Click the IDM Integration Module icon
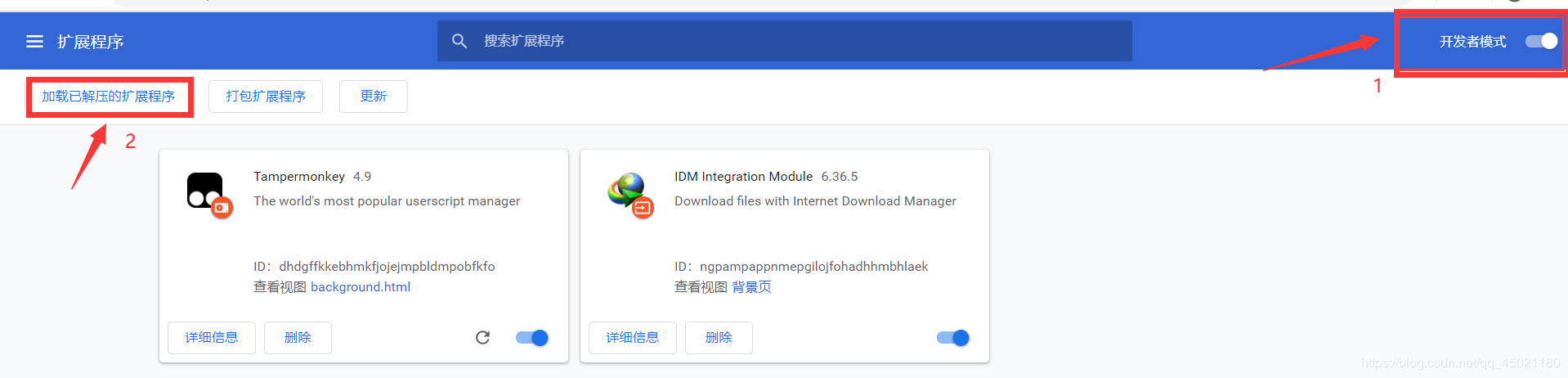Screen dimensions: 1568x378 click(x=630, y=195)
